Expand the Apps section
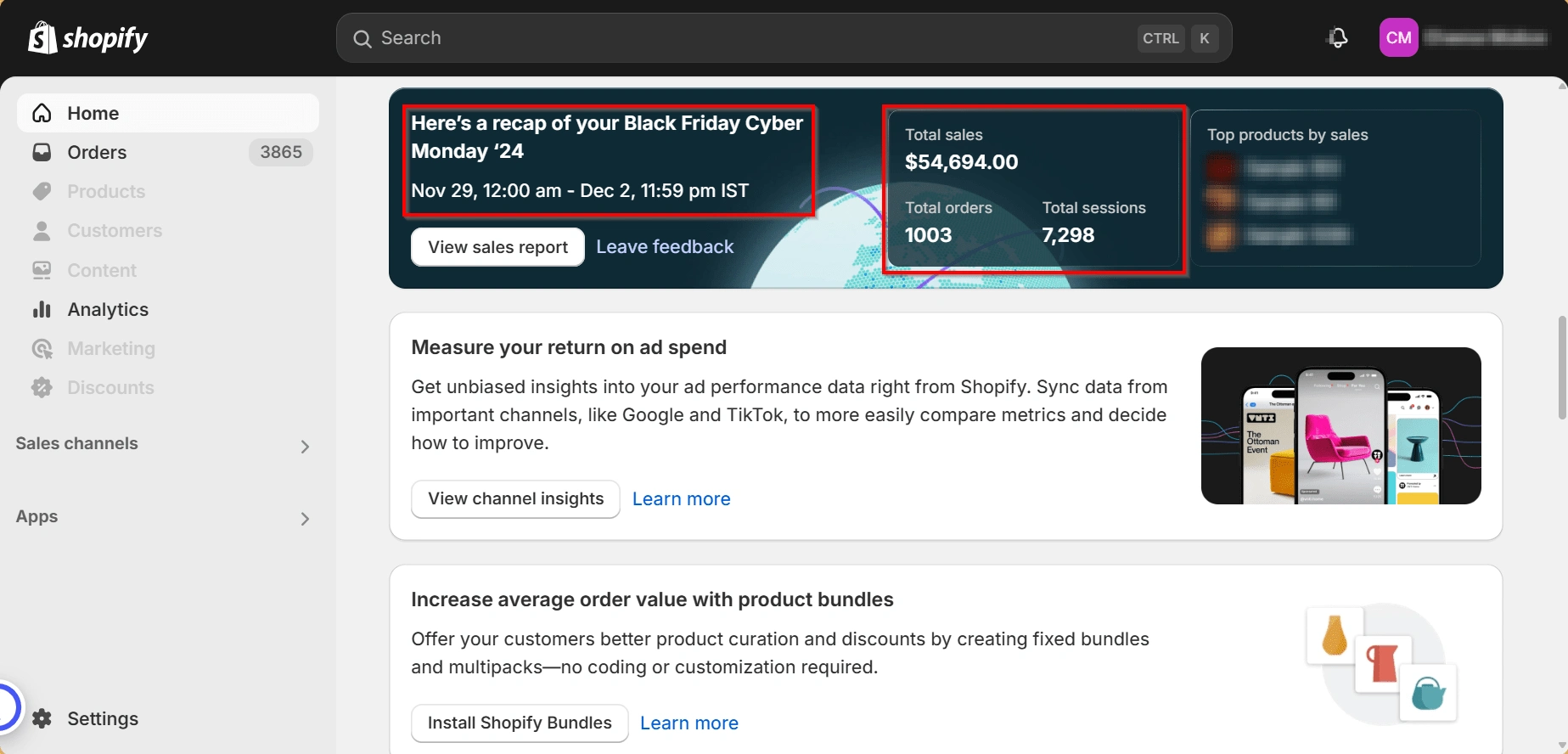 pos(305,519)
